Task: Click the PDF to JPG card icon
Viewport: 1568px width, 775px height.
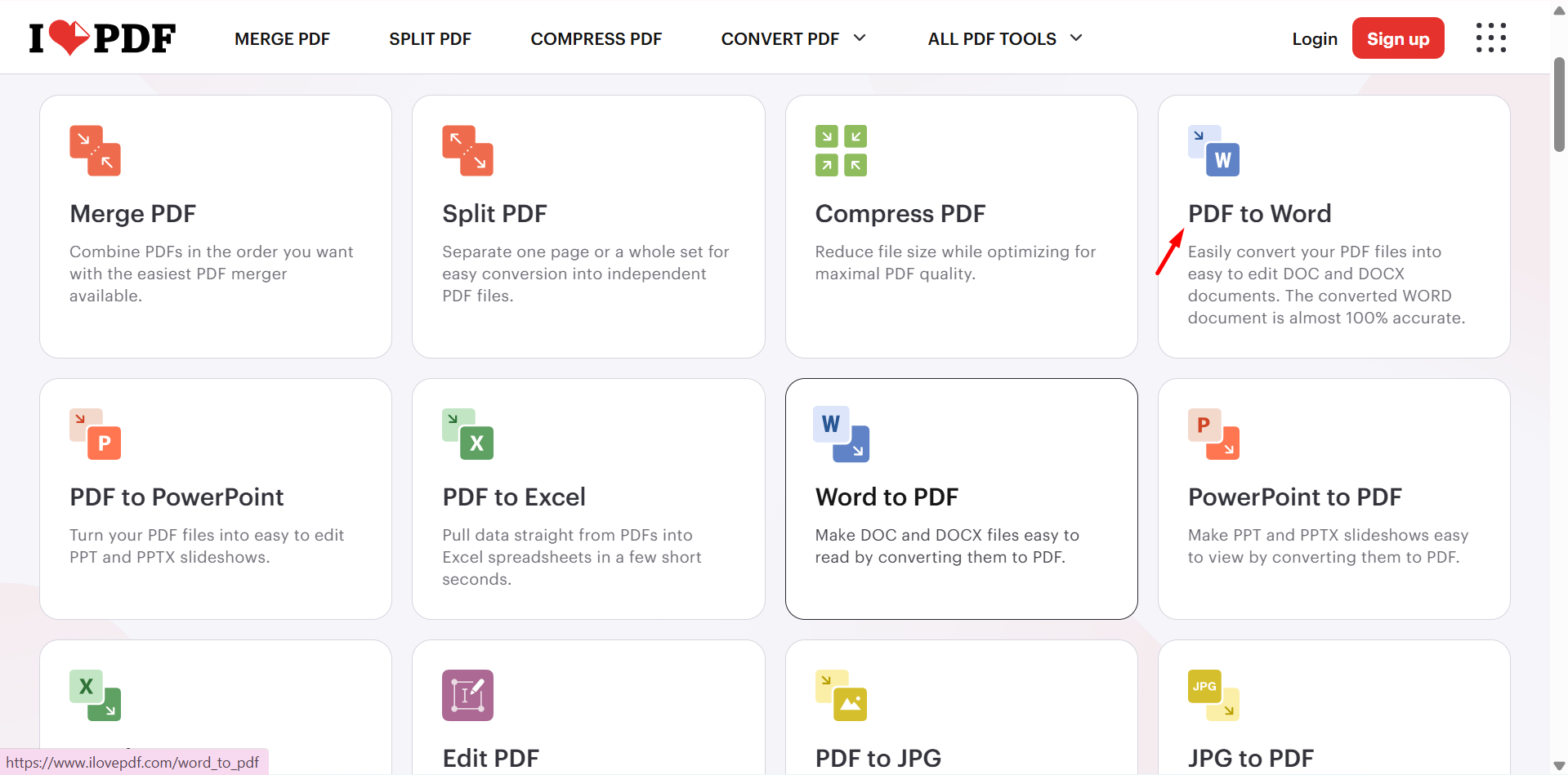Action: [841, 695]
